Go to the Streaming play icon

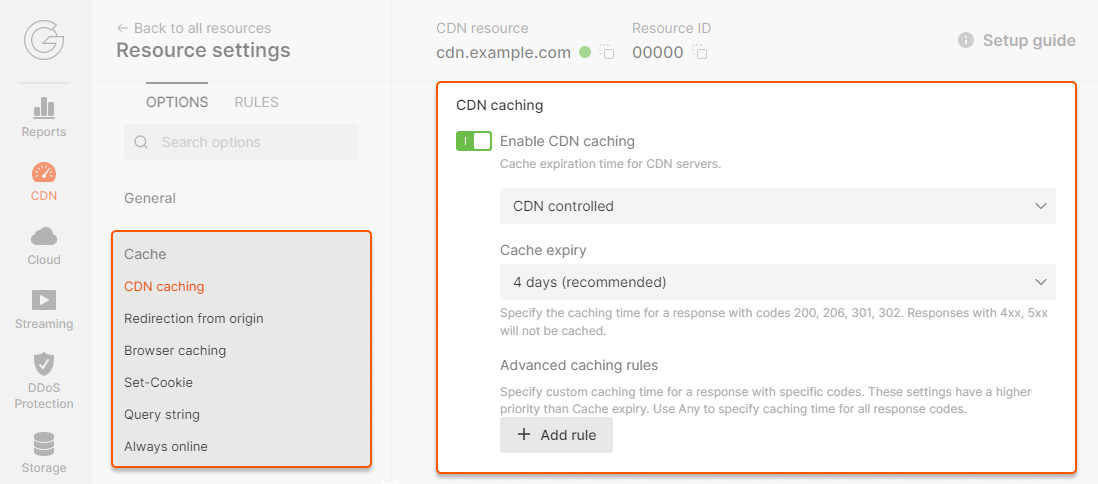coord(44,300)
